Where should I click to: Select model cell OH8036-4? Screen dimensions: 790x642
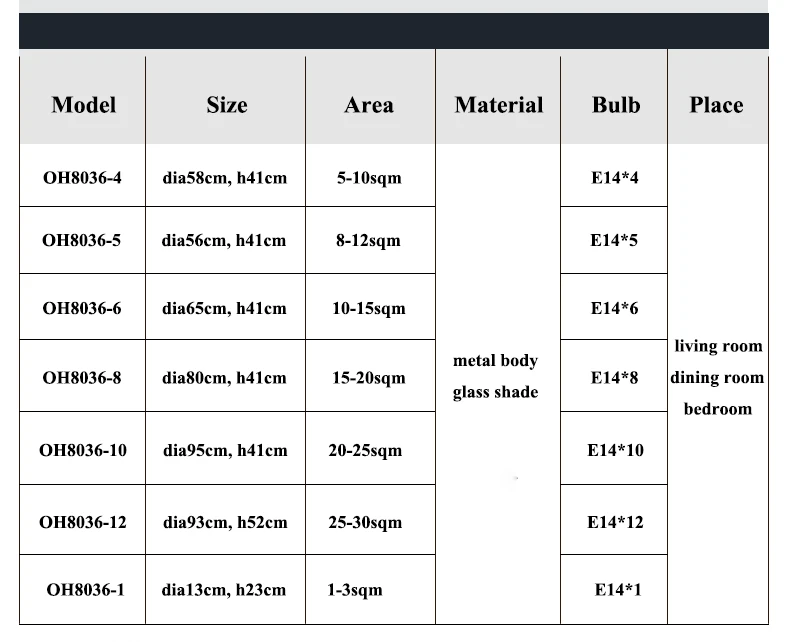(83, 177)
